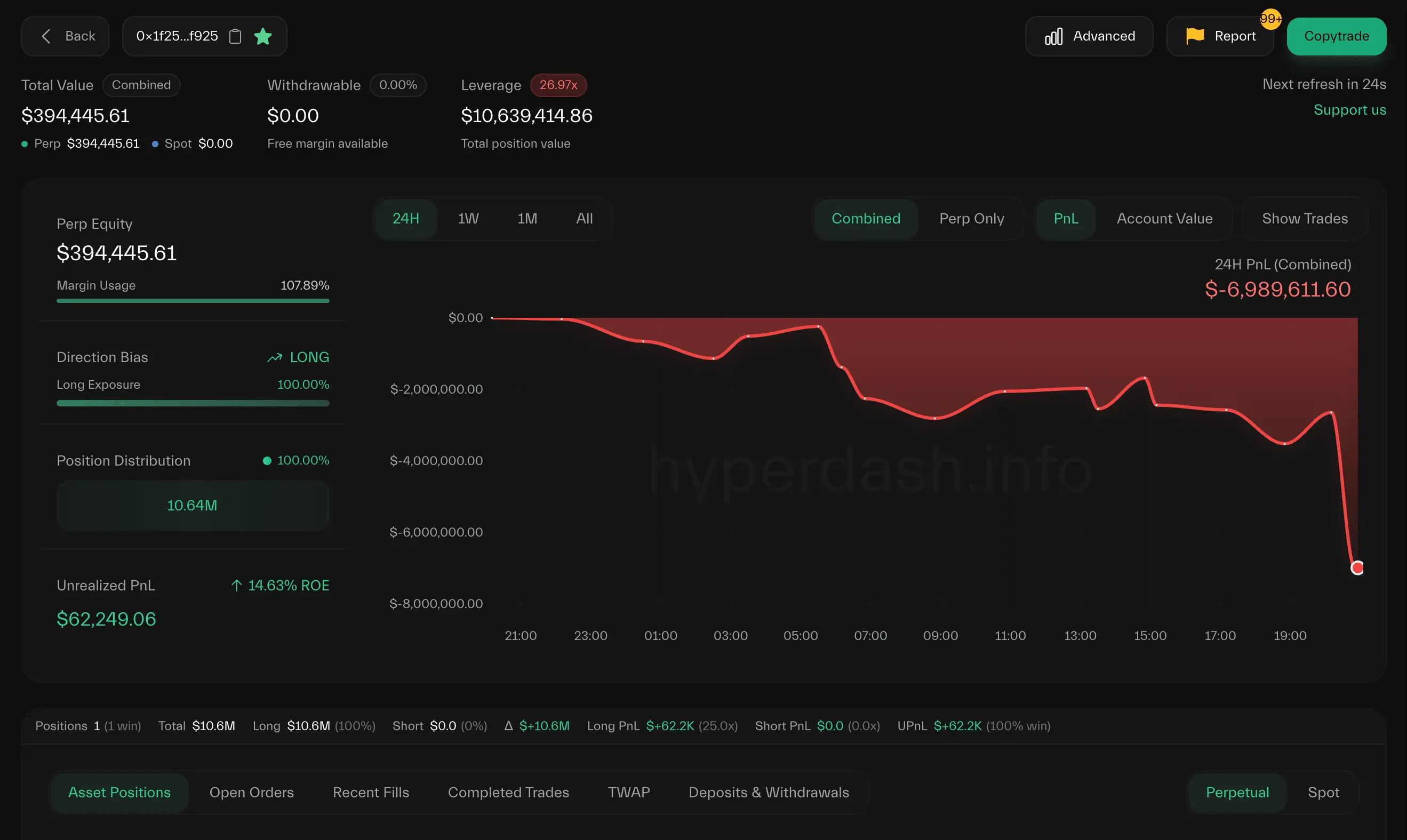
Task: Click the Advanced bar-chart icon
Action: pos(1053,36)
